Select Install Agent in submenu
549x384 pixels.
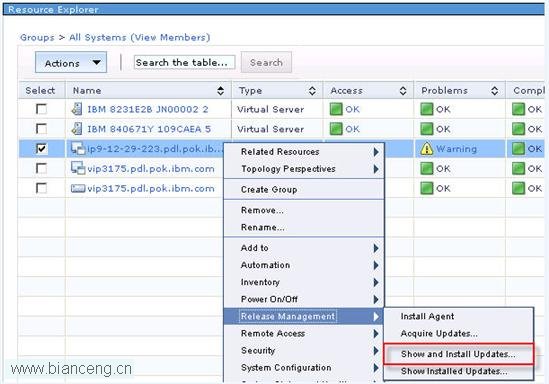pyautogui.click(x=459, y=316)
